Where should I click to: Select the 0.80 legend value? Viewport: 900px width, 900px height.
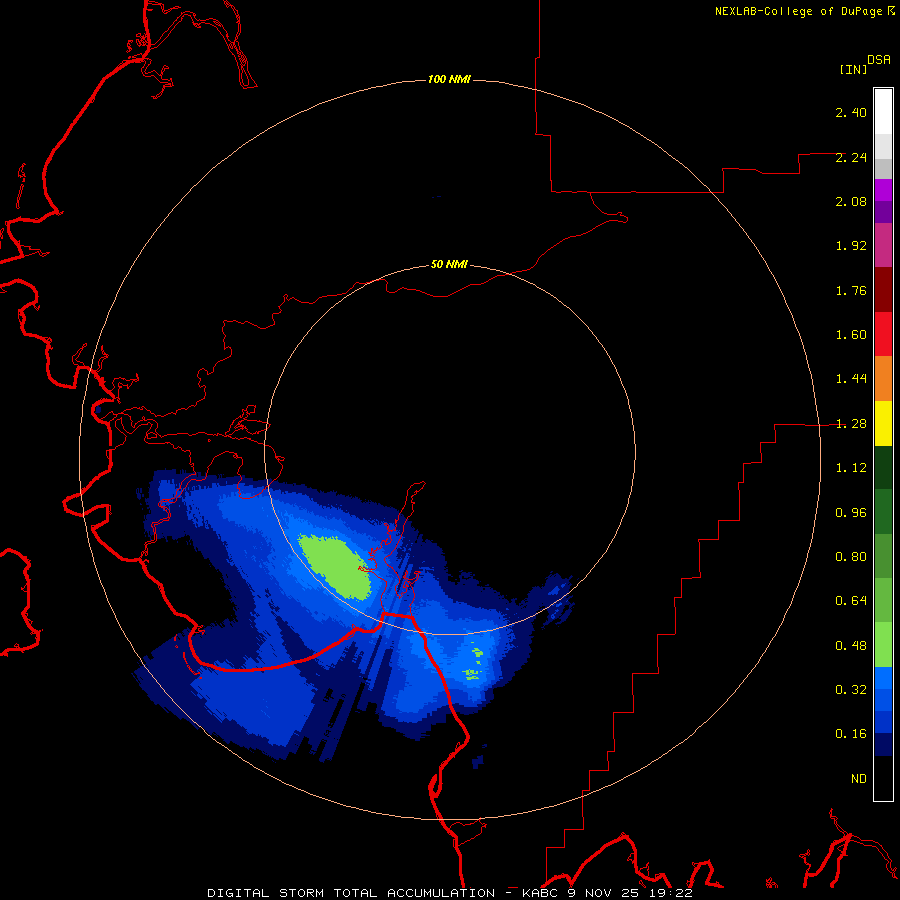pyautogui.click(x=851, y=557)
